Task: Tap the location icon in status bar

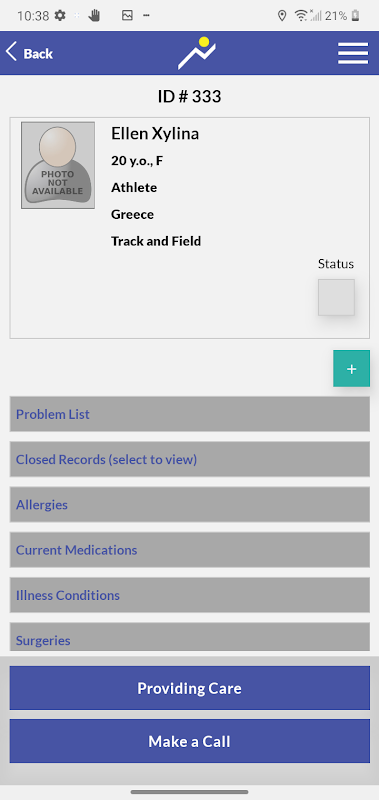Action: click(x=282, y=16)
